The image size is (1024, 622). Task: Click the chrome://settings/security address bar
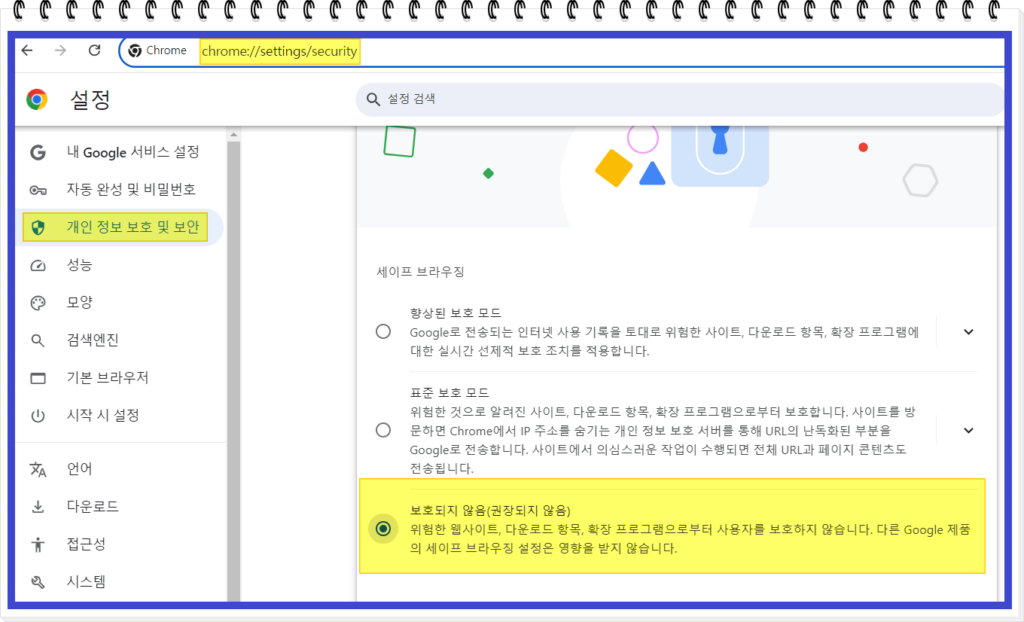point(279,51)
